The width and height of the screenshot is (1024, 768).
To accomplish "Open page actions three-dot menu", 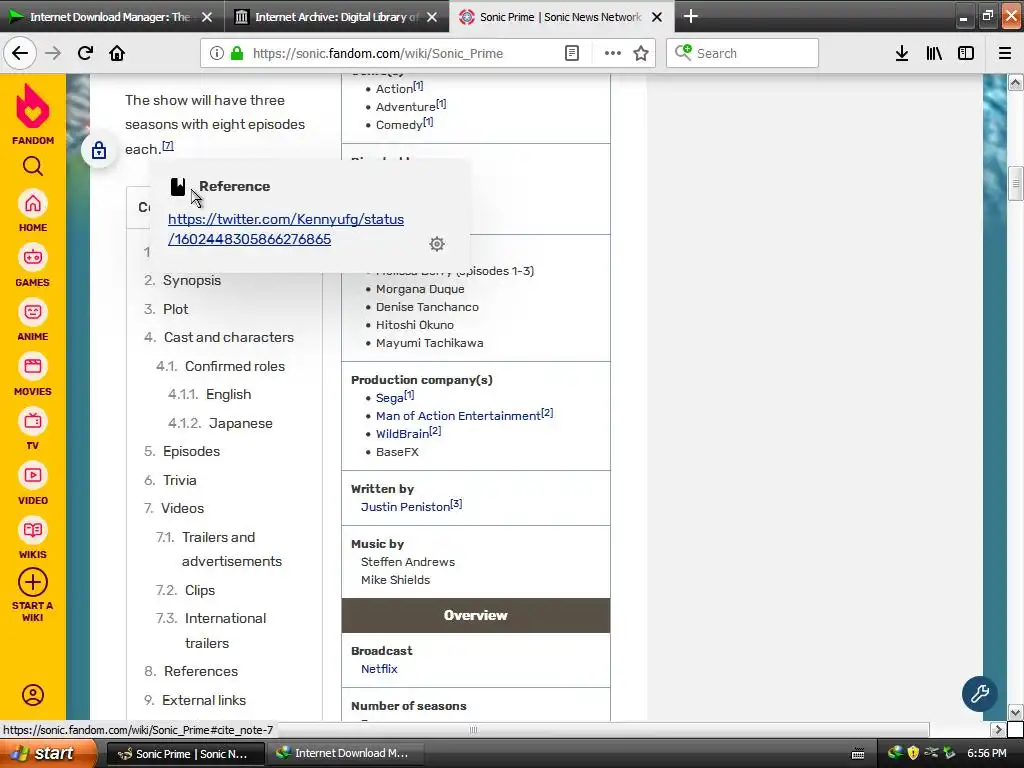I will (613, 53).
